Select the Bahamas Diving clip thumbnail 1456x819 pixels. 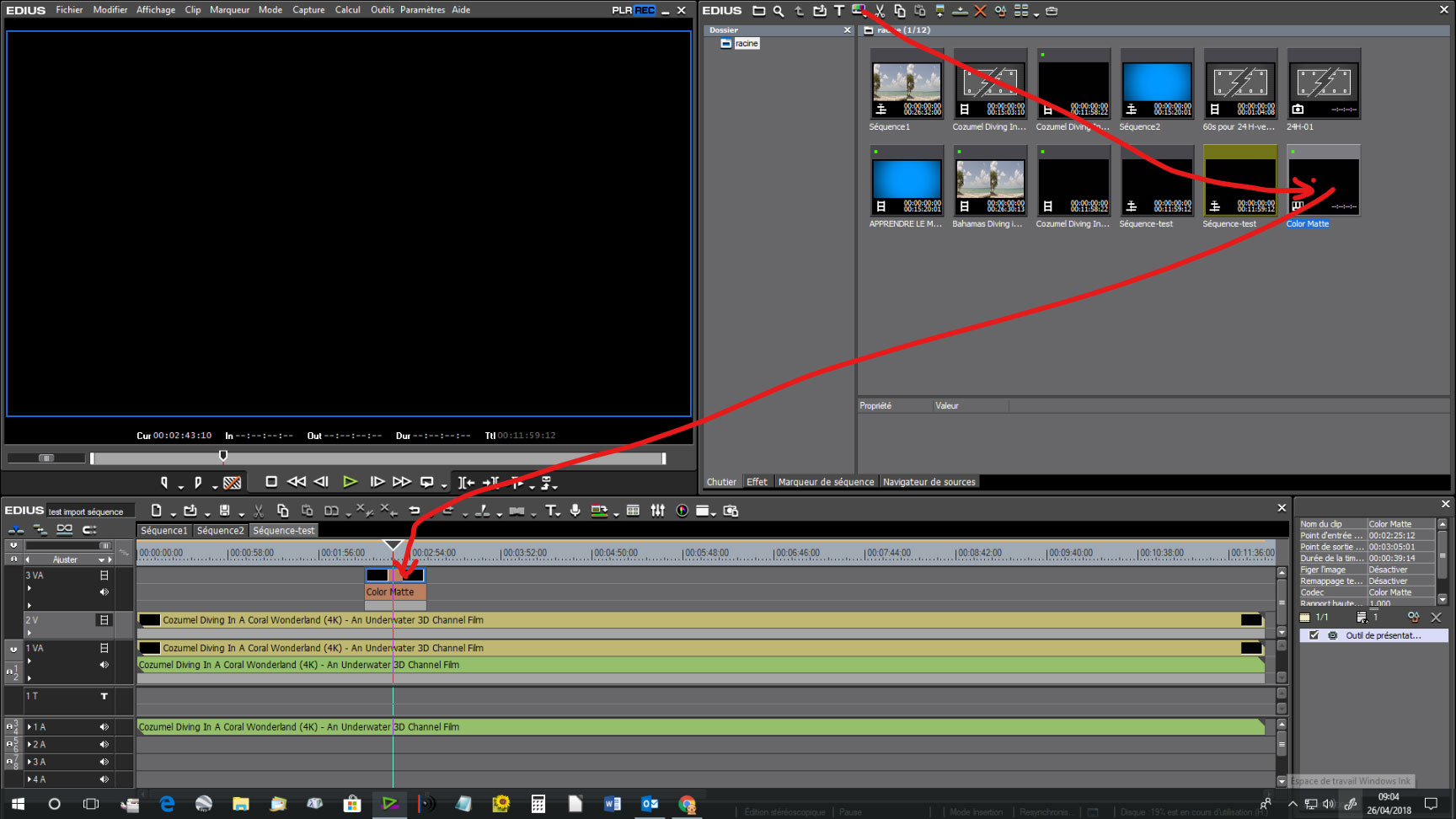click(990, 179)
